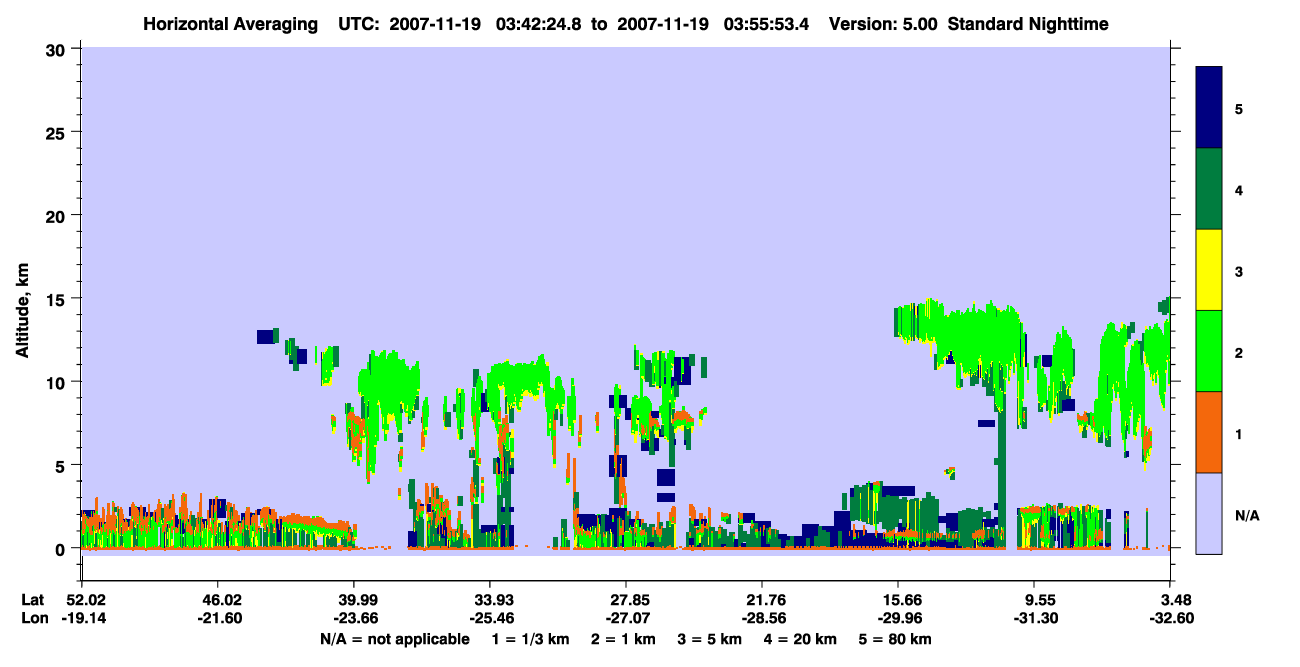Click the '2 = 1 km' key entry
Screen dimensions: 1300x667
(622, 639)
